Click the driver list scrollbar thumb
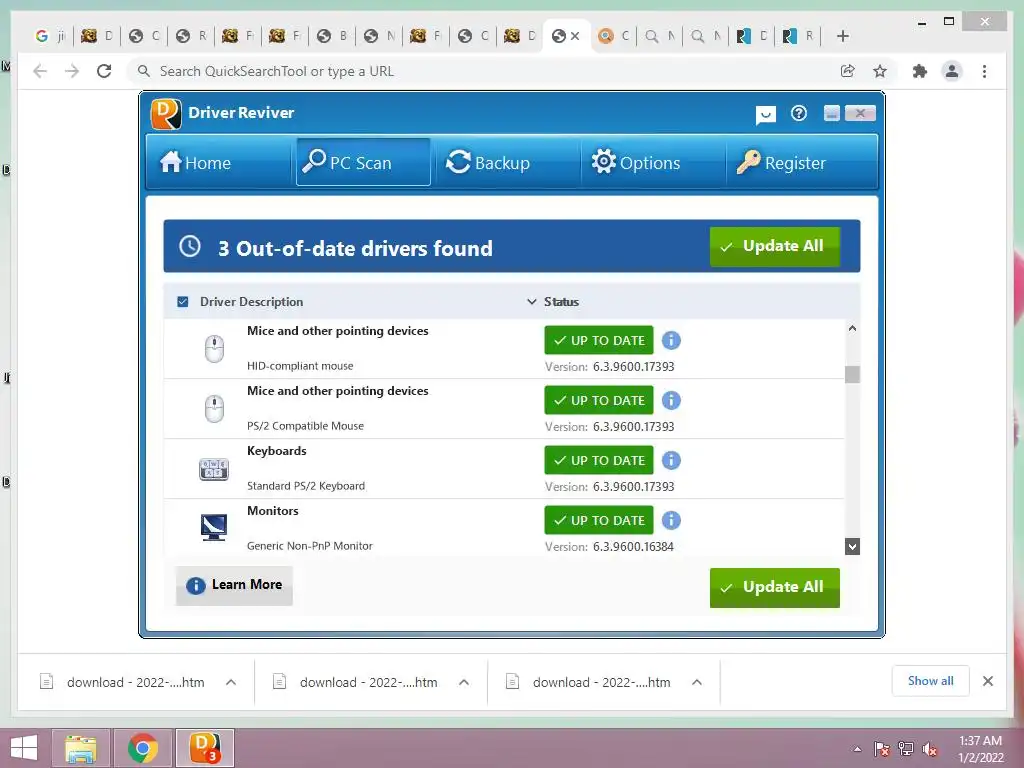 tap(852, 375)
